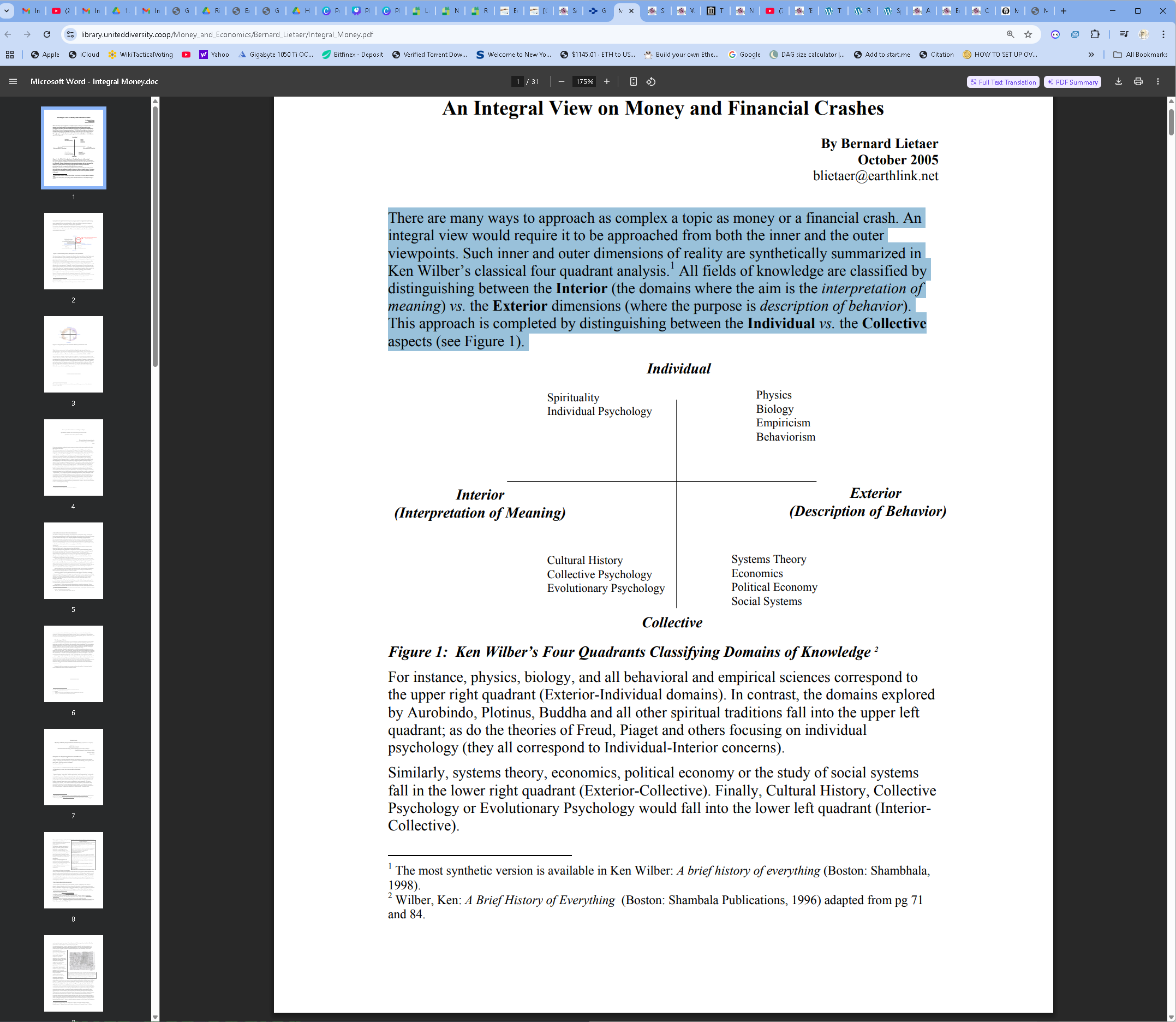The image size is (1176, 1022).
Task: Switch to the first Gmail tab
Action: (x=30, y=10)
